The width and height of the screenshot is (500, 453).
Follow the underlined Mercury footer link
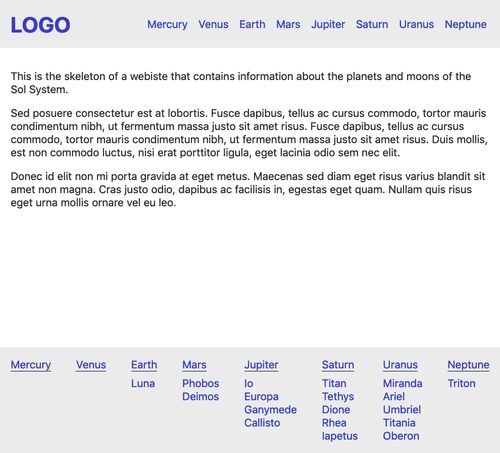point(31,365)
